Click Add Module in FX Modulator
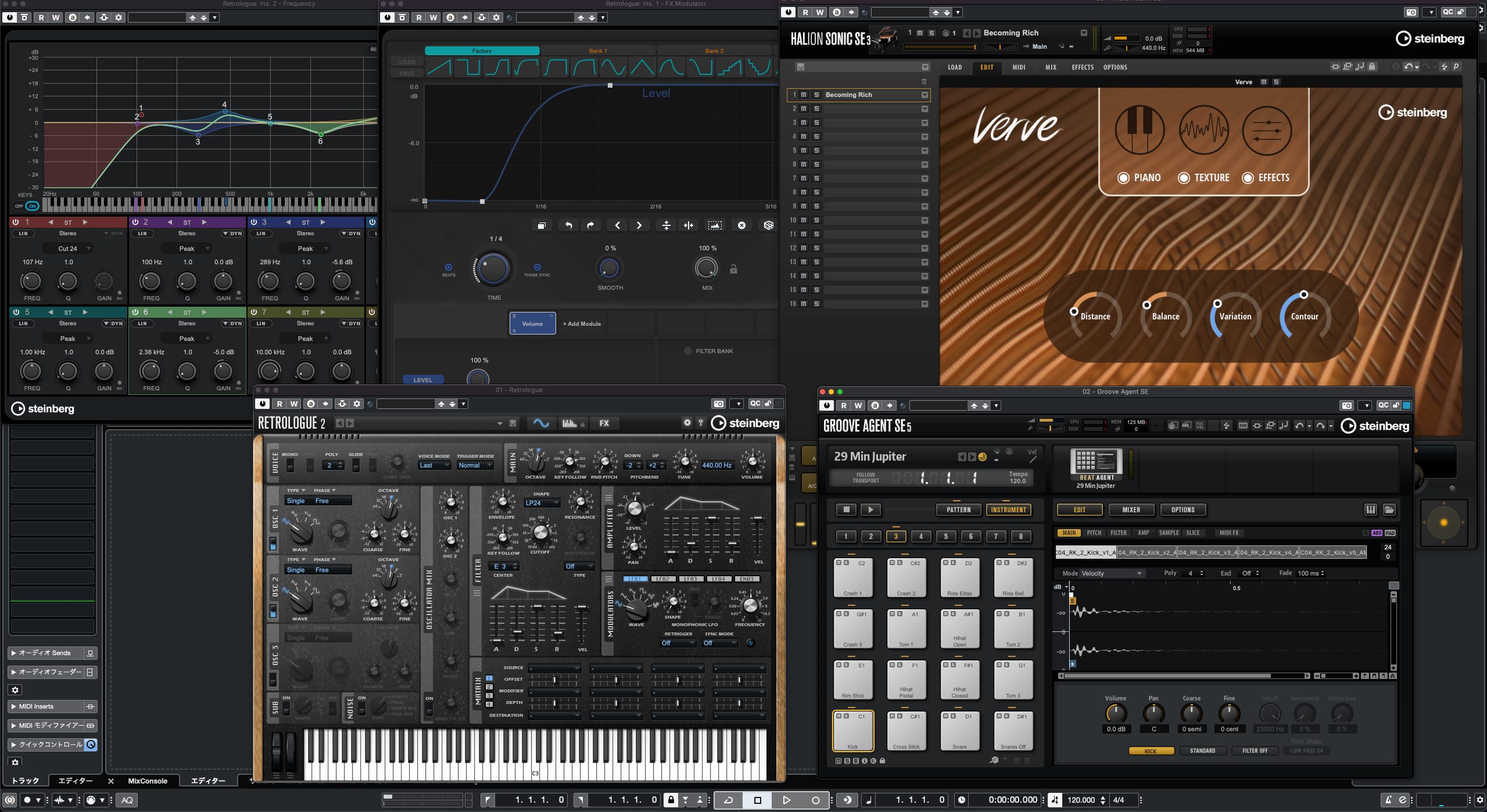This screenshot has height=812, width=1487. pos(582,324)
